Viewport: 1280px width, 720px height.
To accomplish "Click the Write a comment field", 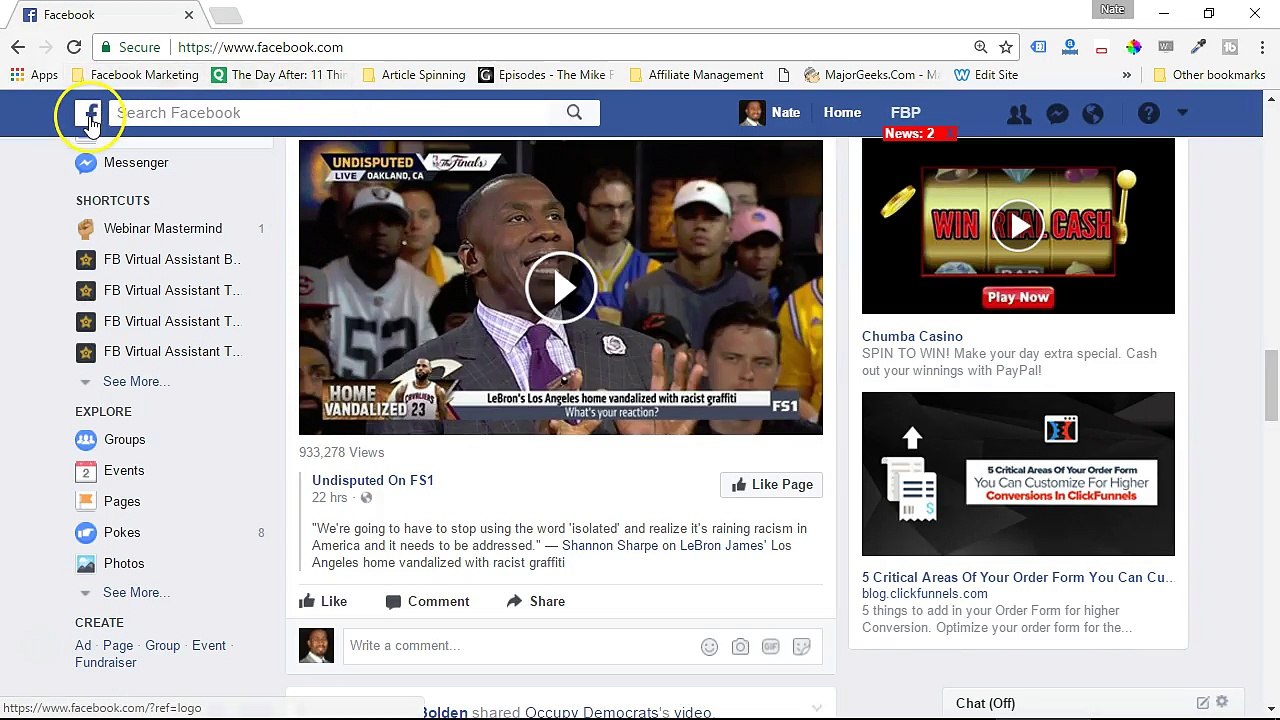I will [x=520, y=646].
